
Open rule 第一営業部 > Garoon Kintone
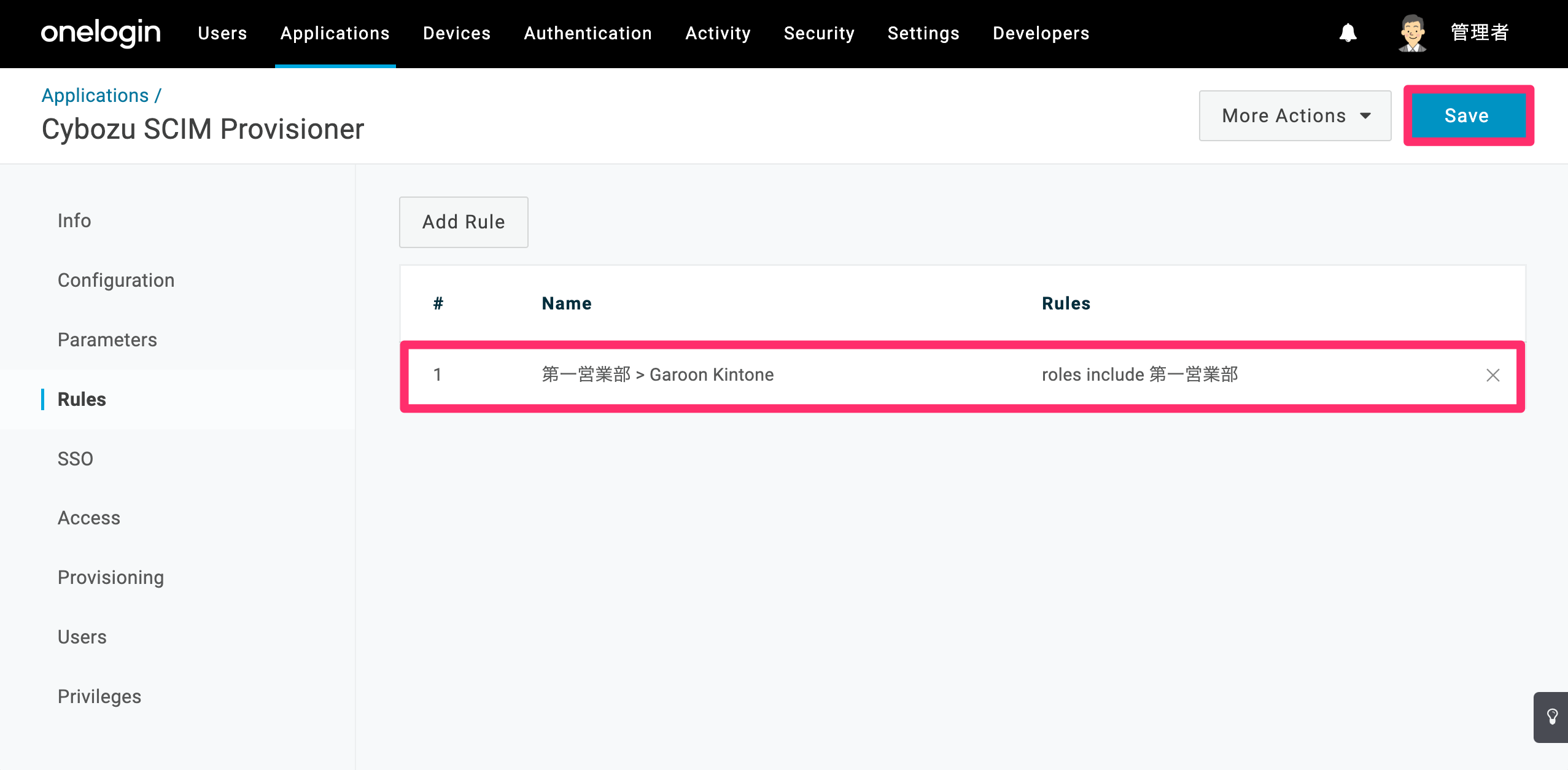point(658,375)
